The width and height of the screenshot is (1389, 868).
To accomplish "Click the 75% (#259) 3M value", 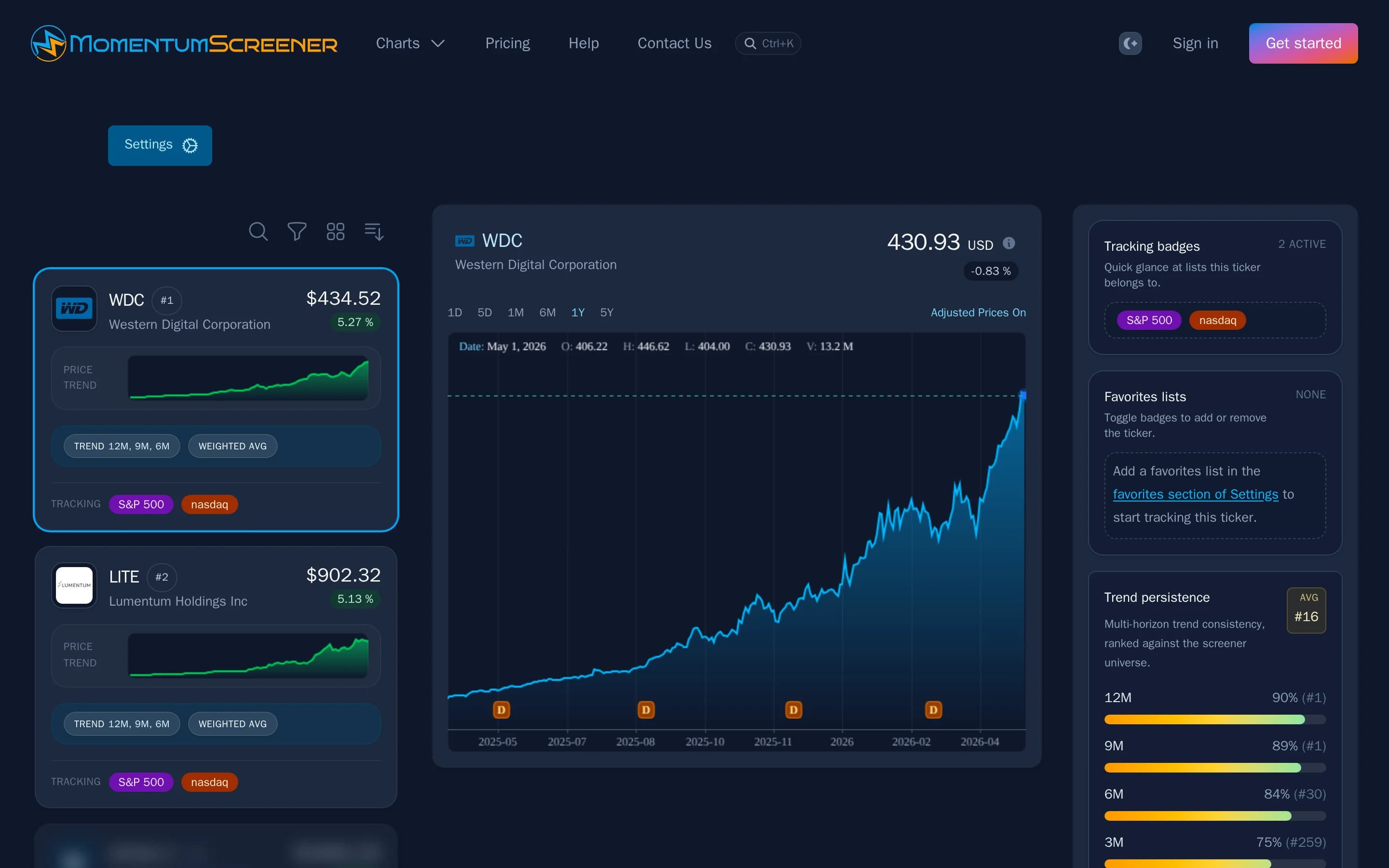I will tap(1291, 842).
